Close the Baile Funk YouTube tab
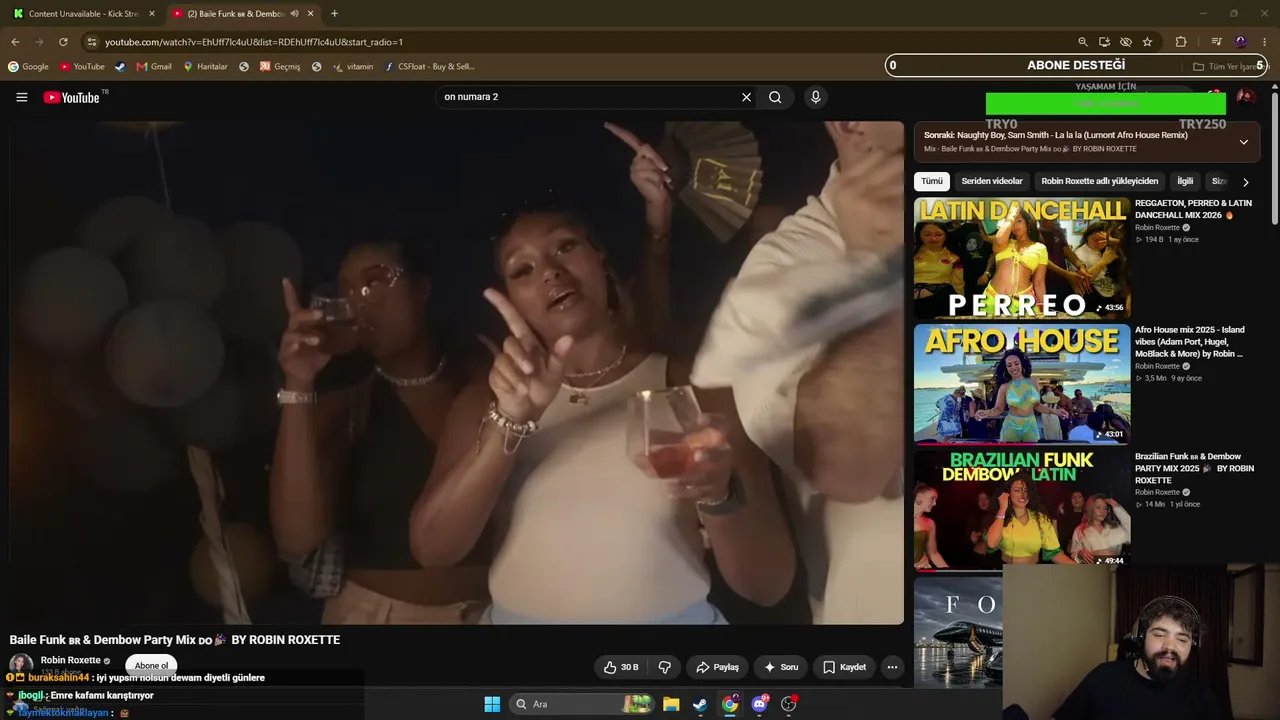 point(311,14)
